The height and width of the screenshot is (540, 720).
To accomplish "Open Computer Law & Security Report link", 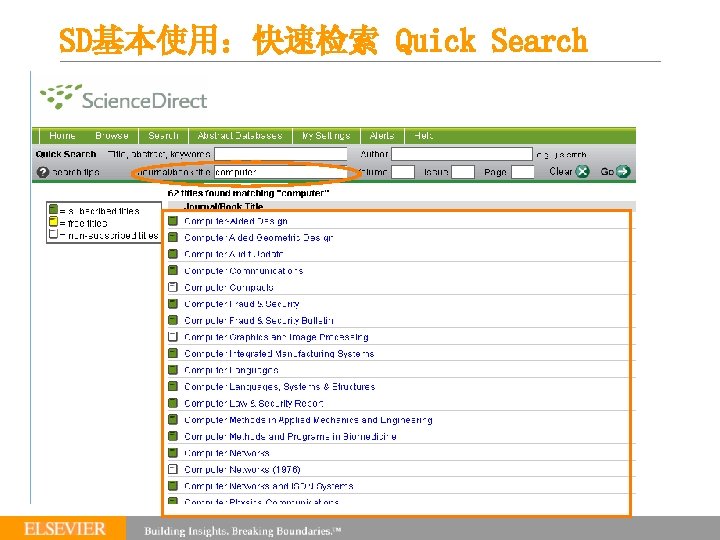I will tap(253, 403).
